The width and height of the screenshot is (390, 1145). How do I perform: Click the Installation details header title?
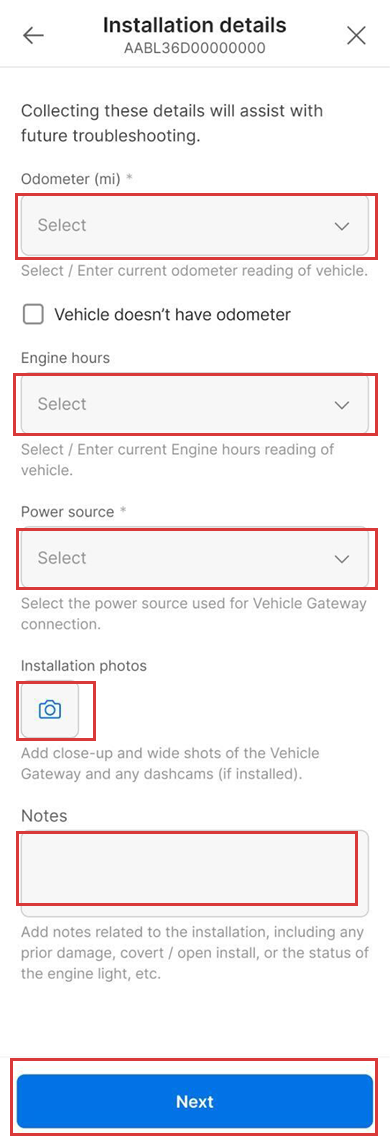point(194,26)
